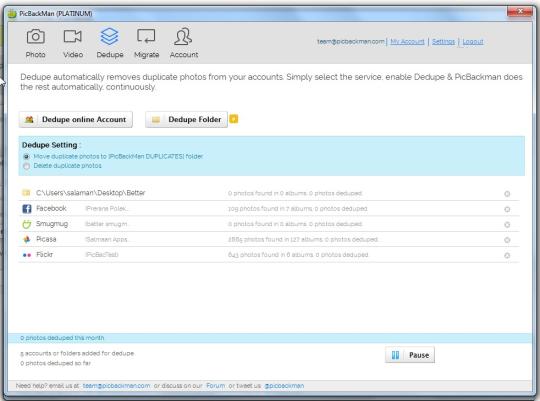Click the Flickr dots icon

[x=27, y=255]
